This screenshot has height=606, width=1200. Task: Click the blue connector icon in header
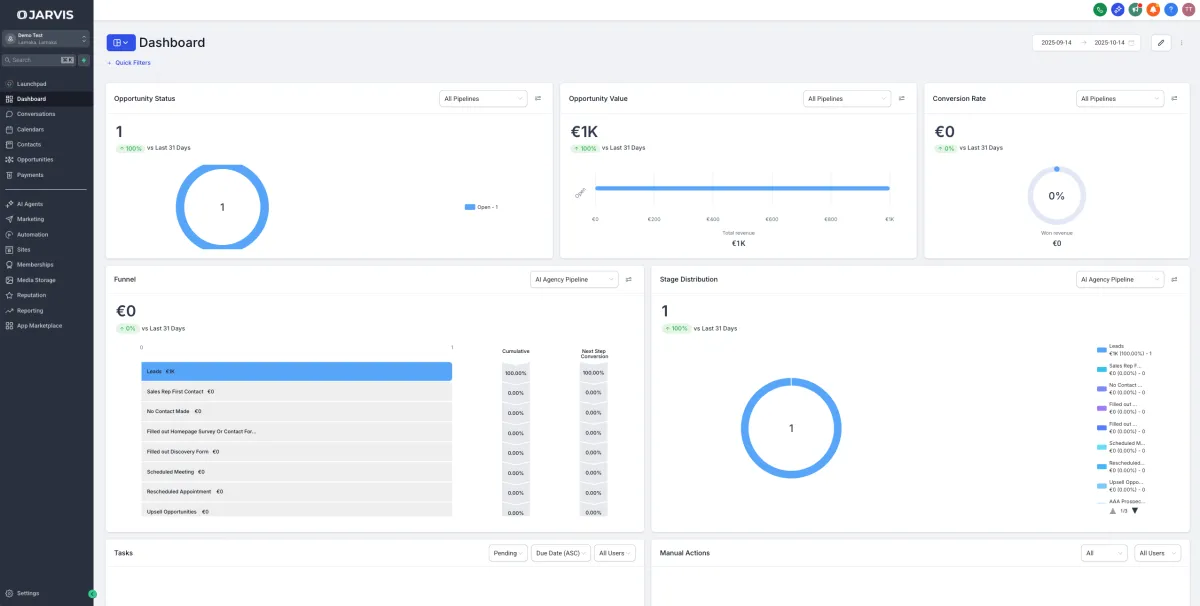coord(1118,9)
